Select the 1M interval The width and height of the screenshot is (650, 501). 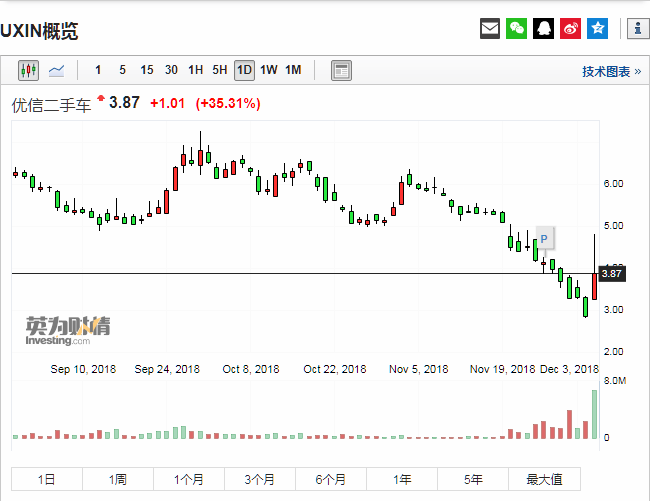tap(293, 70)
